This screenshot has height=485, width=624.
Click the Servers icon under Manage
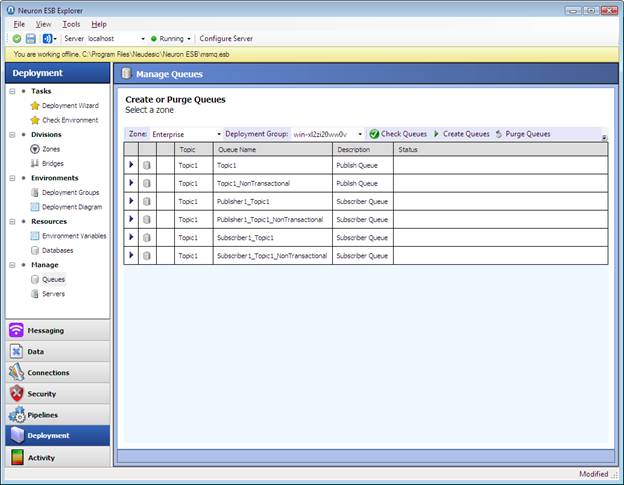pos(35,294)
